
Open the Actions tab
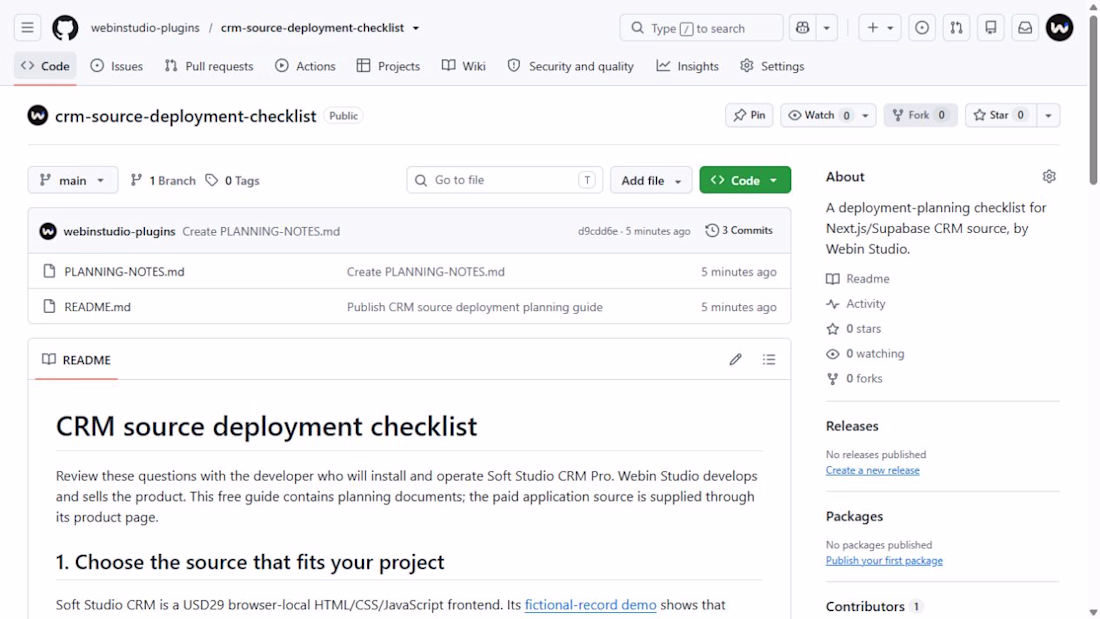305,66
